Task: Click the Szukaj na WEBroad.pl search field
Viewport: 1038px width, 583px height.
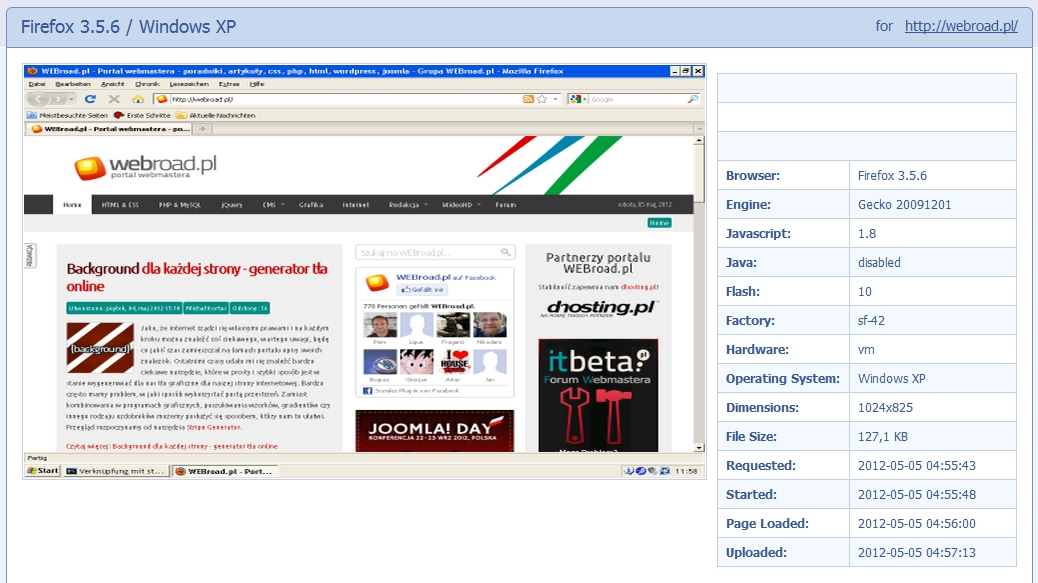Action: click(427, 253)
